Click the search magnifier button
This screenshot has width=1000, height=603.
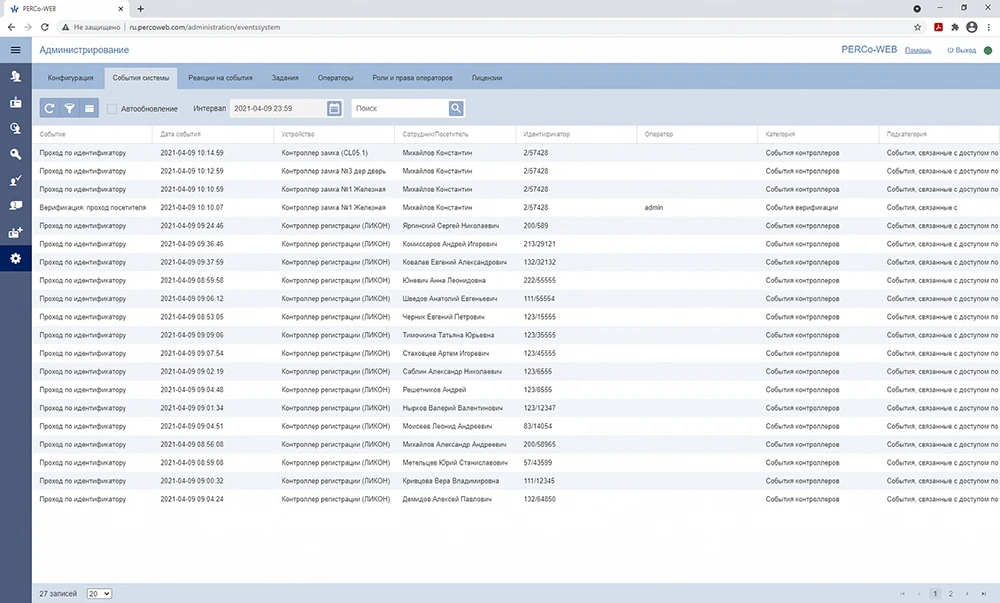click(x=456, y=108)
